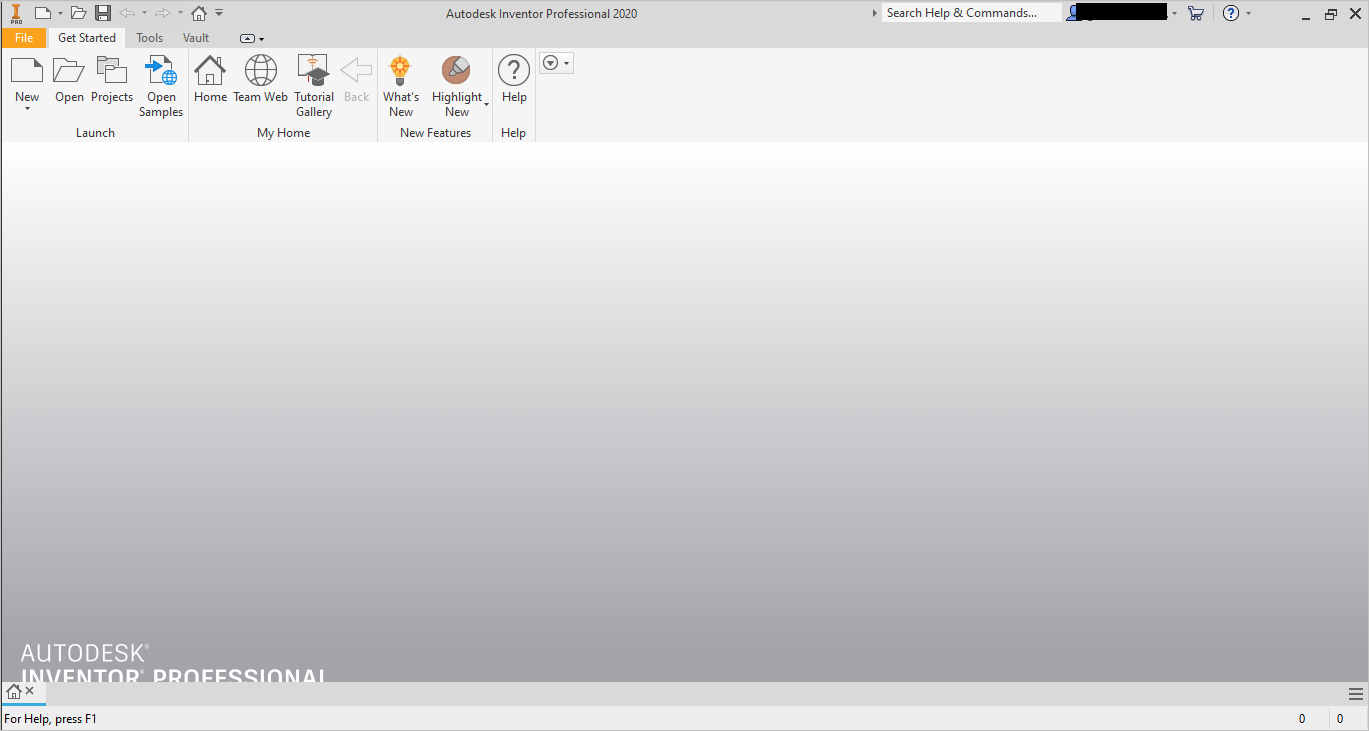Open the Autodesk App Store cart
This screenshot has width=1369, height=731.
1196,13
